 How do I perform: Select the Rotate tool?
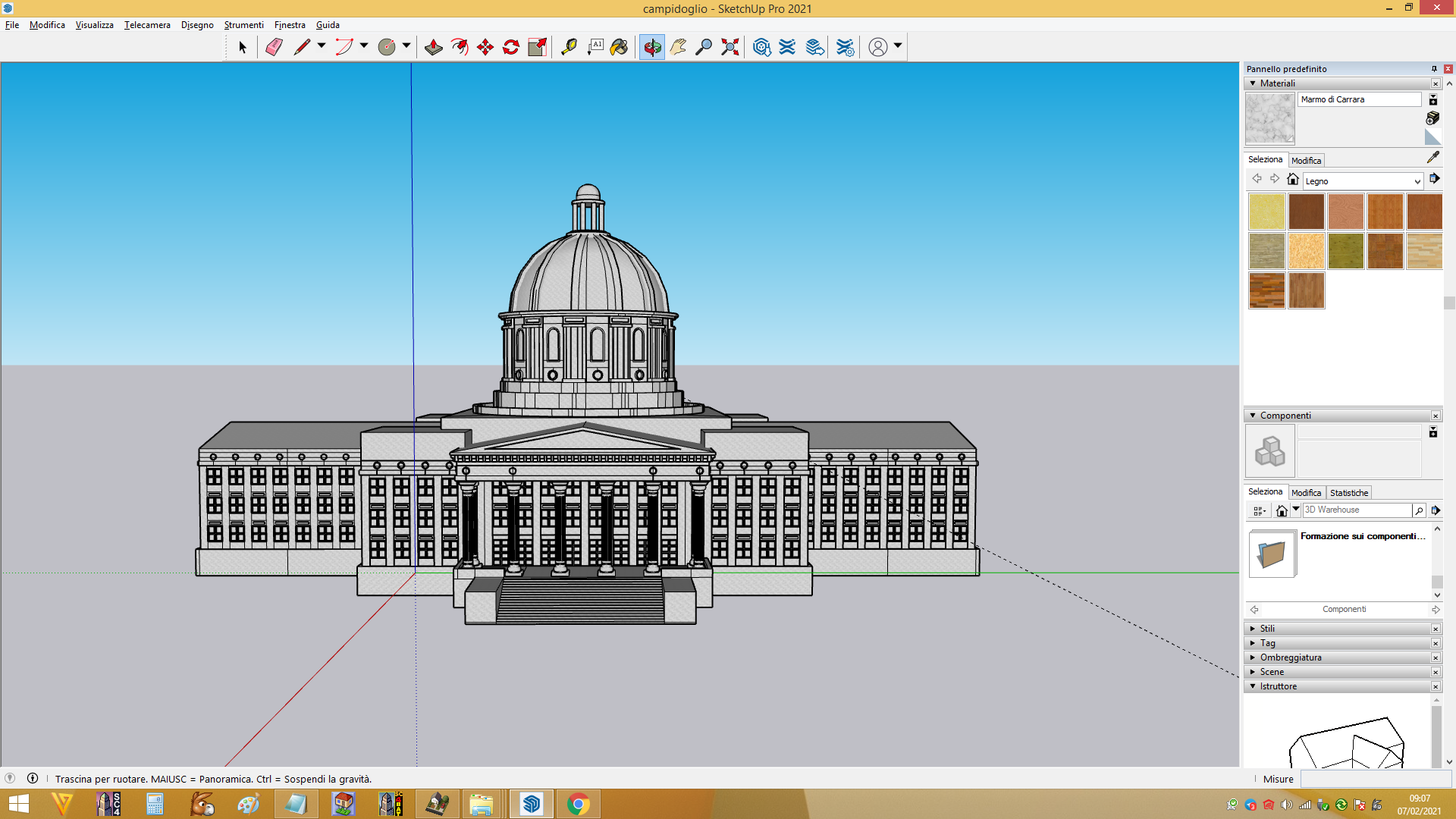pos(511,47)
